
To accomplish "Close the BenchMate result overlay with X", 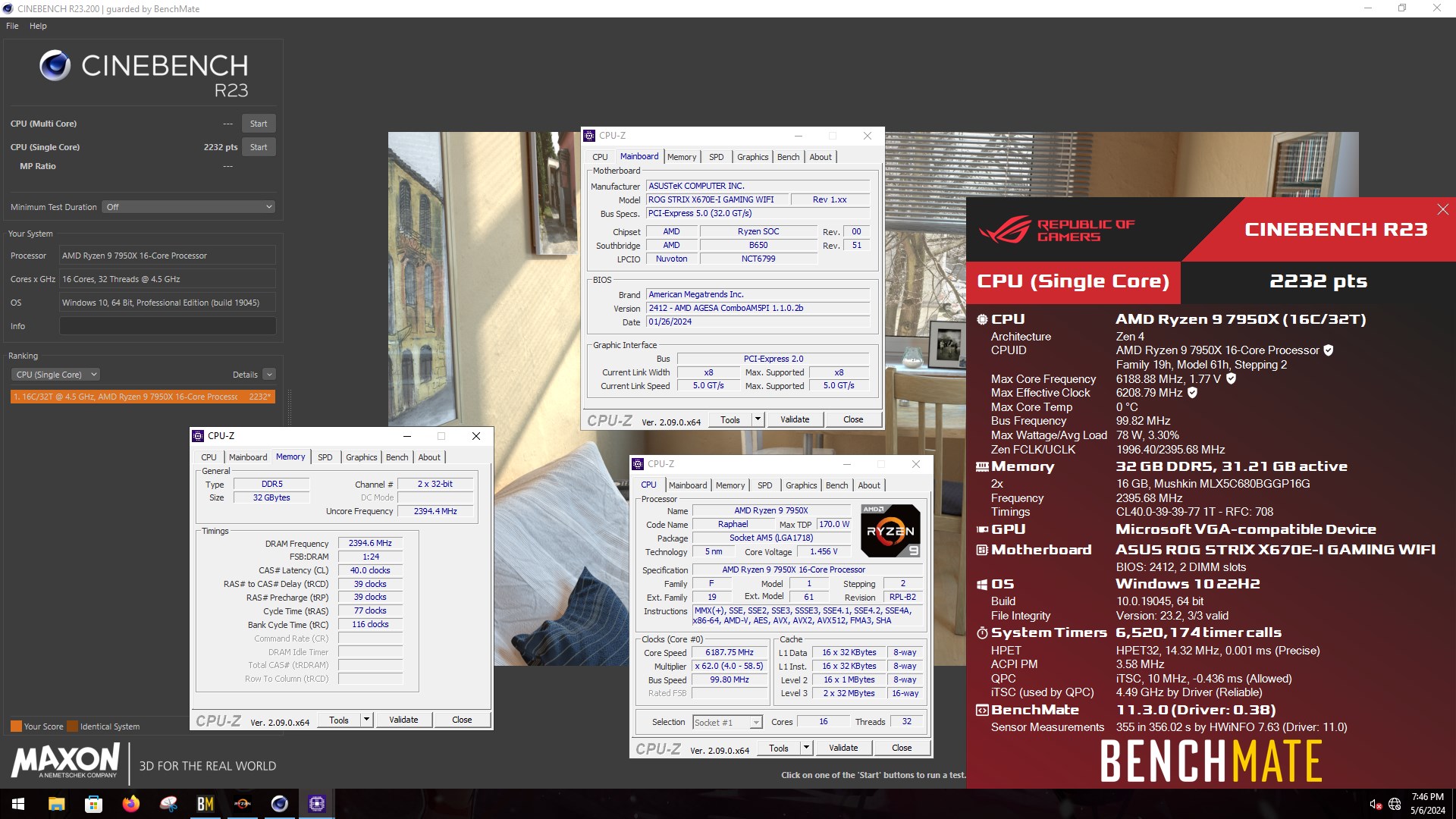I will click(1442, 209).
